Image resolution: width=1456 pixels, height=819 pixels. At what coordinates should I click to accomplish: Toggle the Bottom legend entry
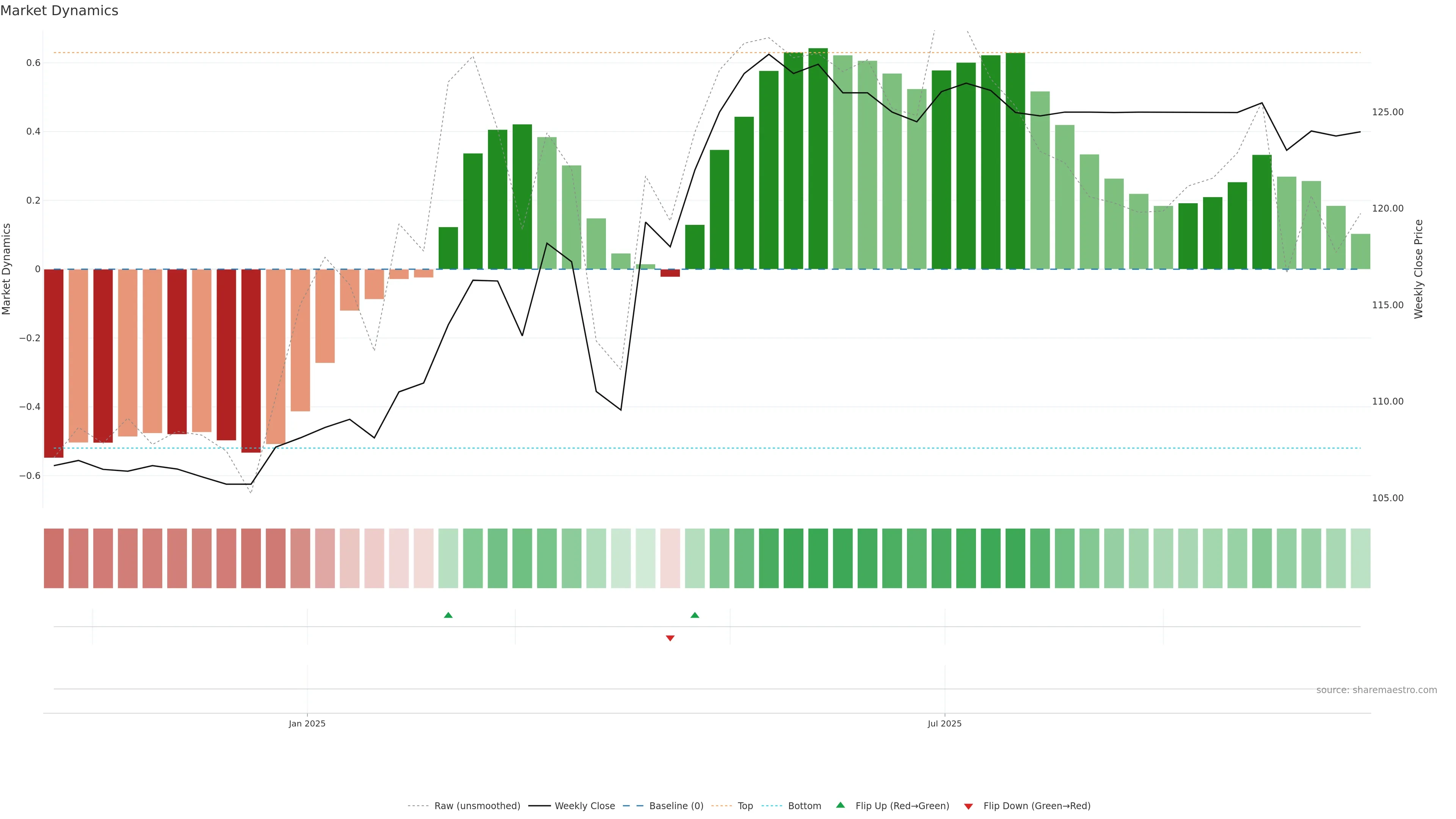[x=804, y=806]
